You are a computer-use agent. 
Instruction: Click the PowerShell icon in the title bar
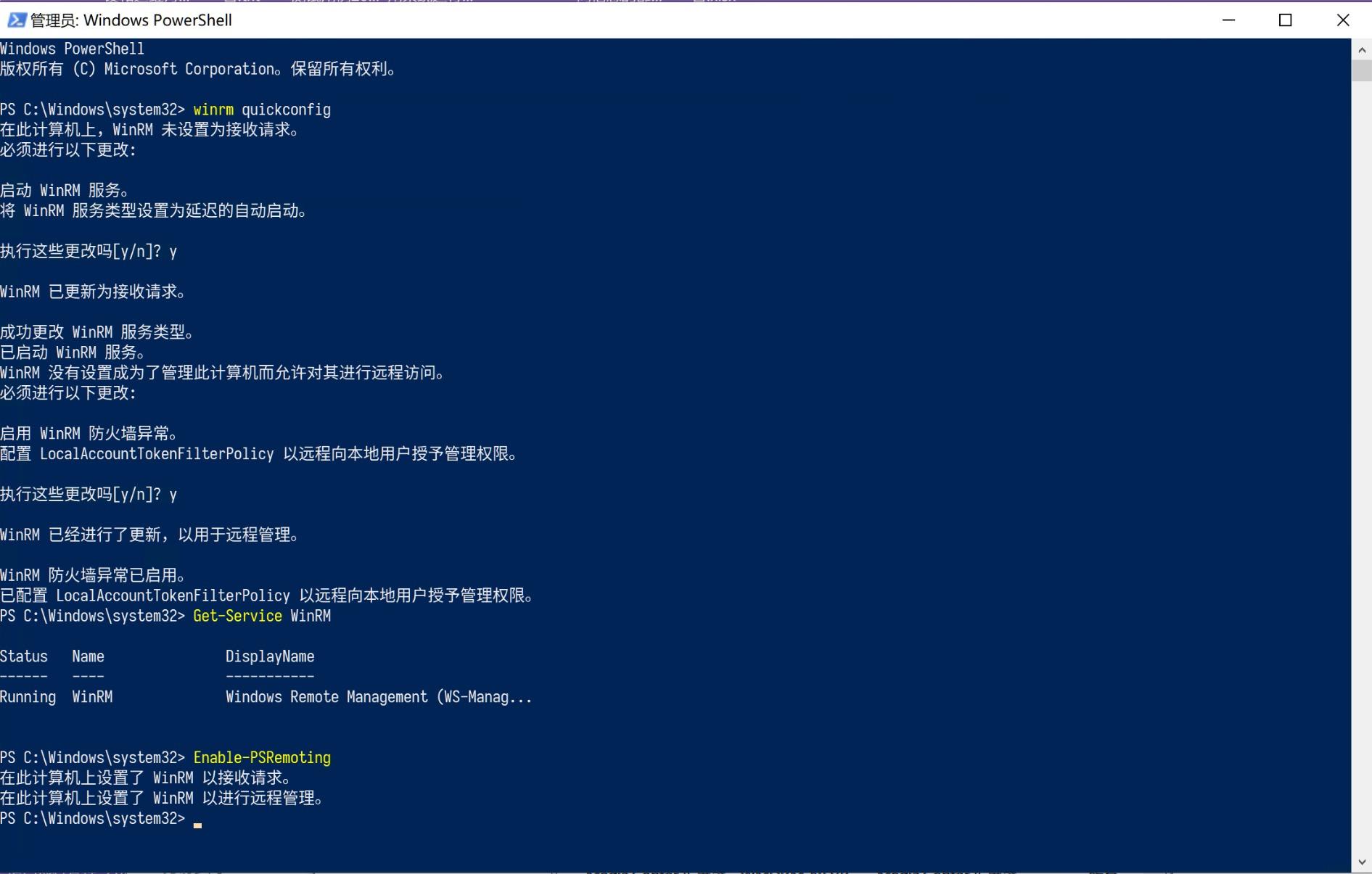pyautogui.click(x=16, y=20)
